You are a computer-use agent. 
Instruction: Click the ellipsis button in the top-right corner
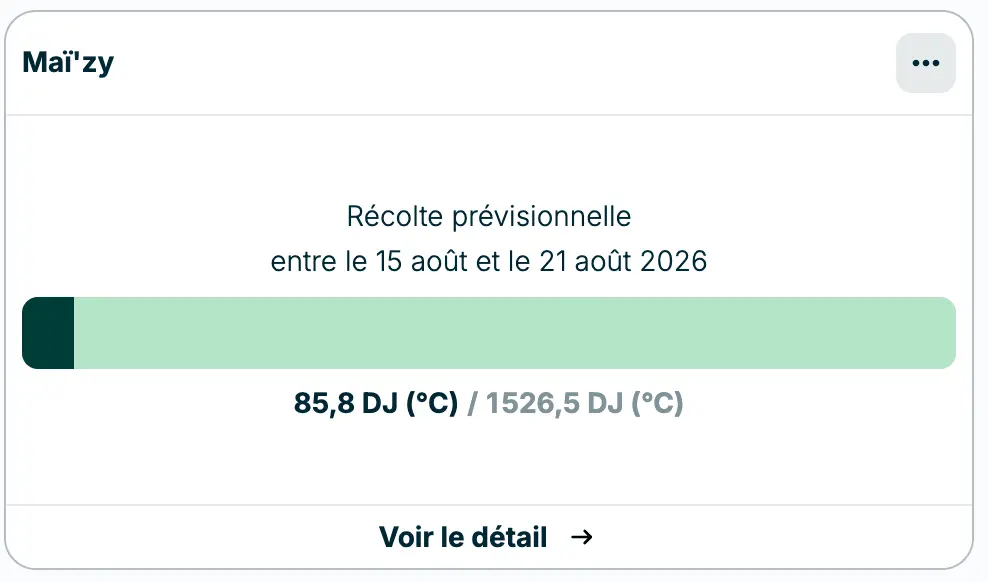click(x=925, y=62)
